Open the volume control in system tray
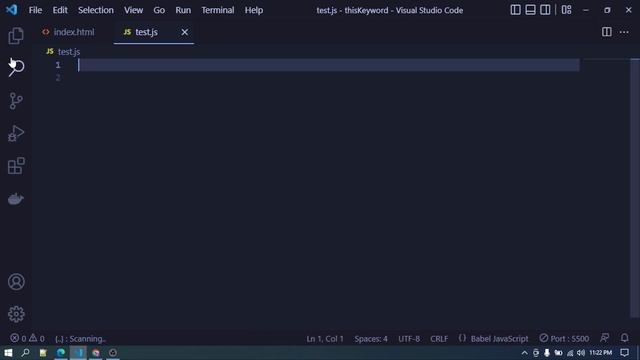640x360 pixels. [581, 353]
